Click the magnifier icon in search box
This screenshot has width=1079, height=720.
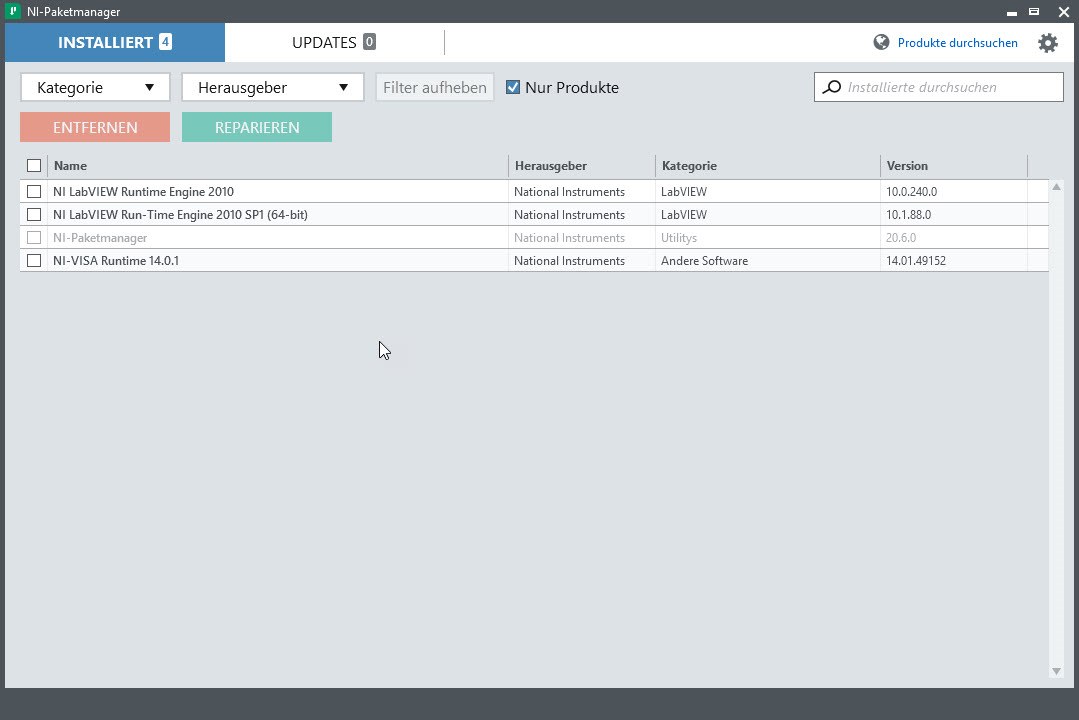[x=832, y=87]
